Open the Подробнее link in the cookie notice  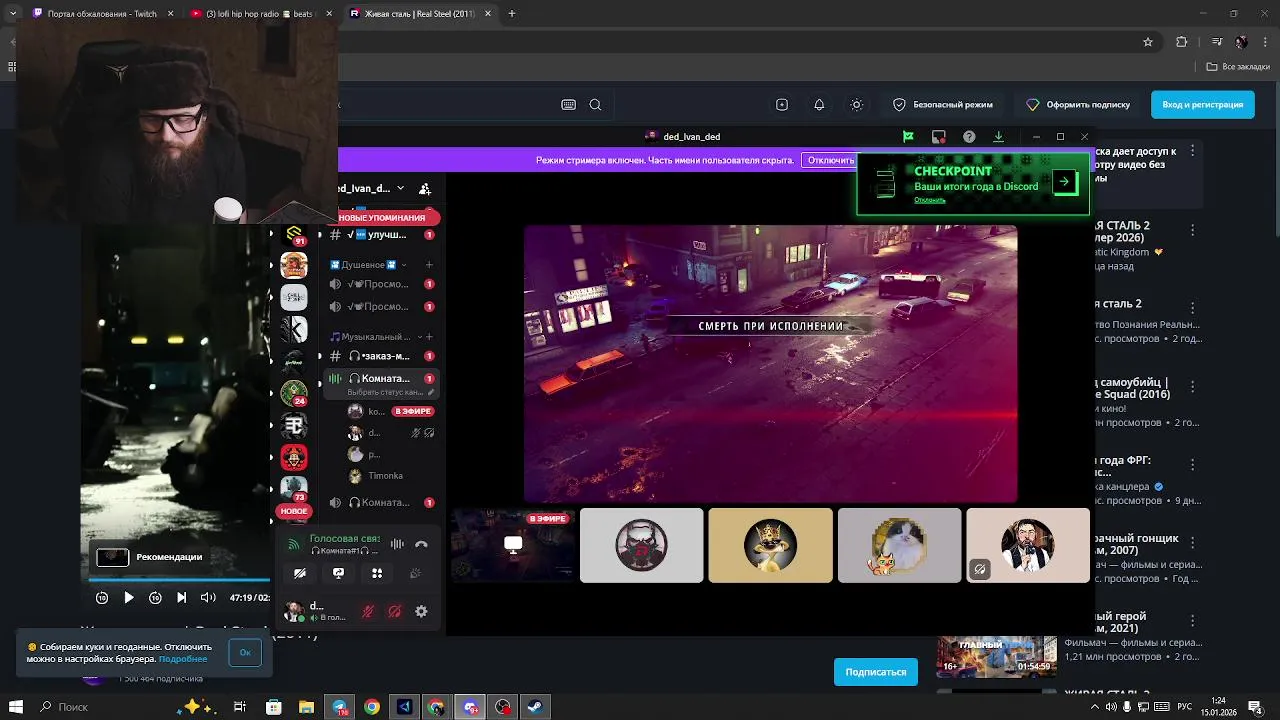pyautogui.click(x=183, y=659)
